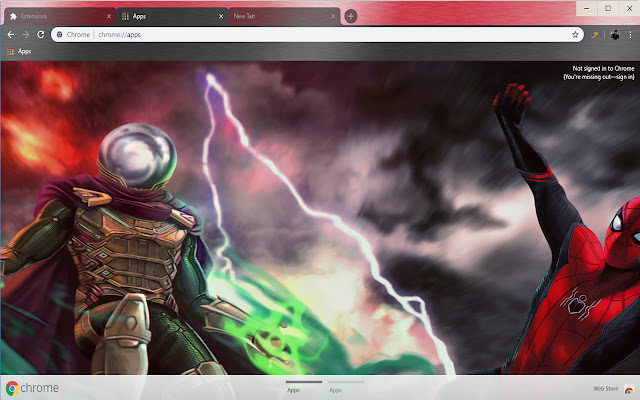This screenshot has height=400, width=640.
Task: Switch to the New Tab tab
Action: point(284,16)
